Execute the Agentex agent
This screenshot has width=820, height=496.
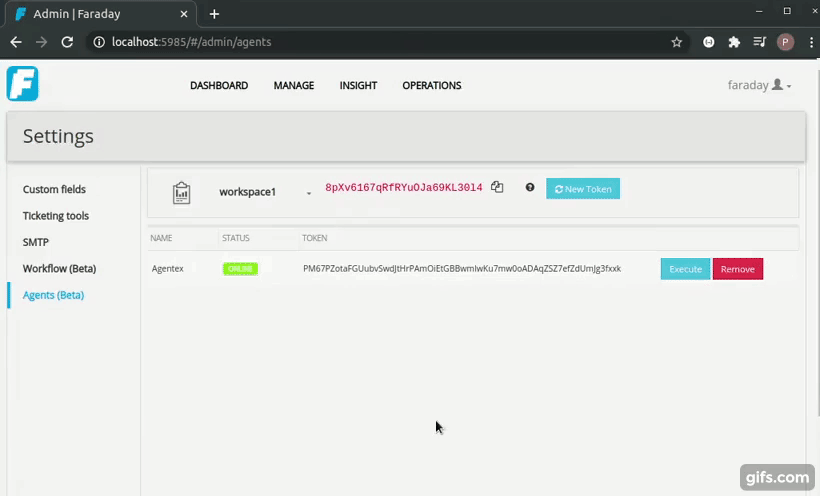[x=685, y=269]
